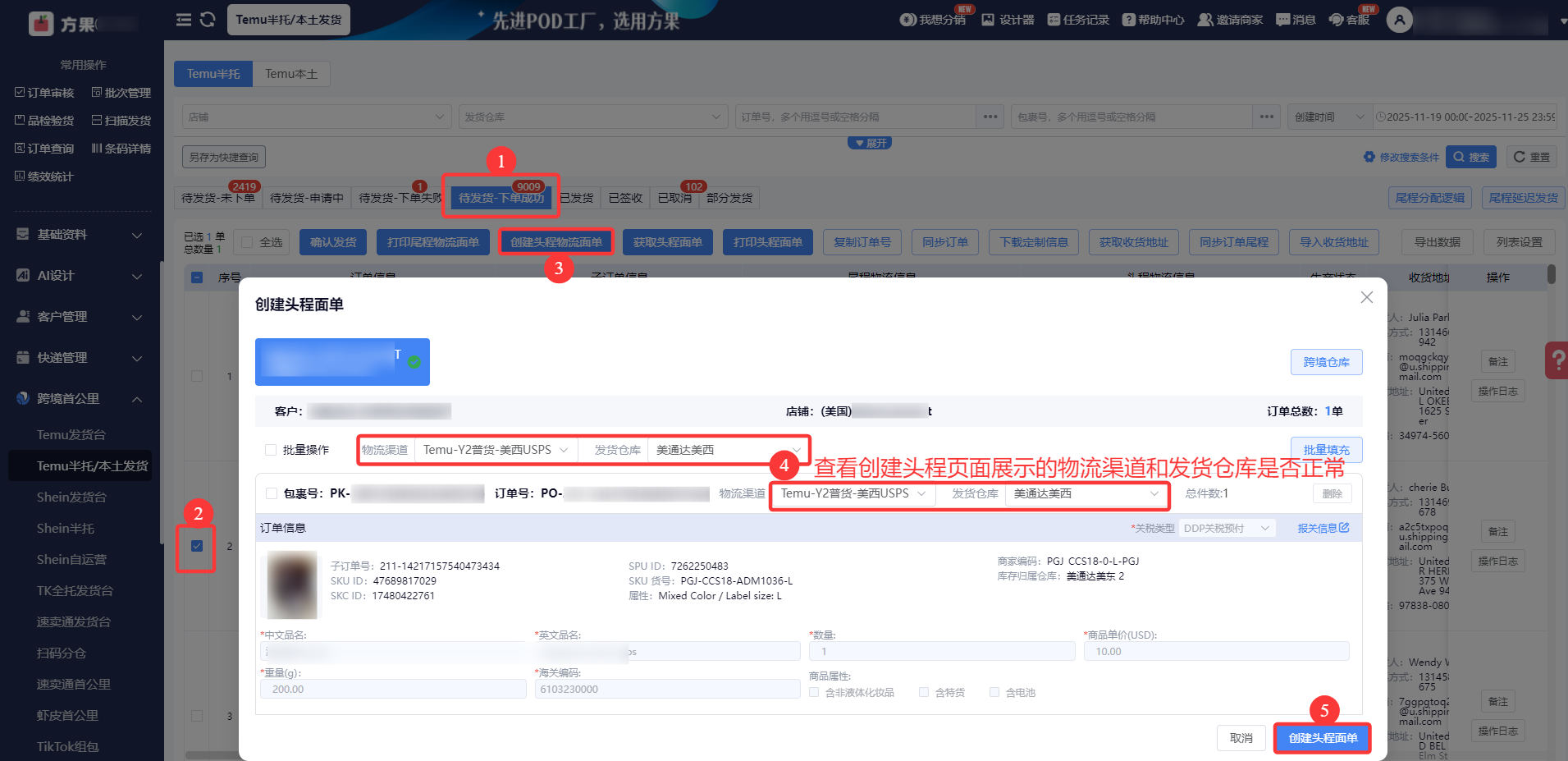This screenshot has width=1568, height=761.
Task: Click the 删除 button for the package
Action: (x=1332, y=493)
